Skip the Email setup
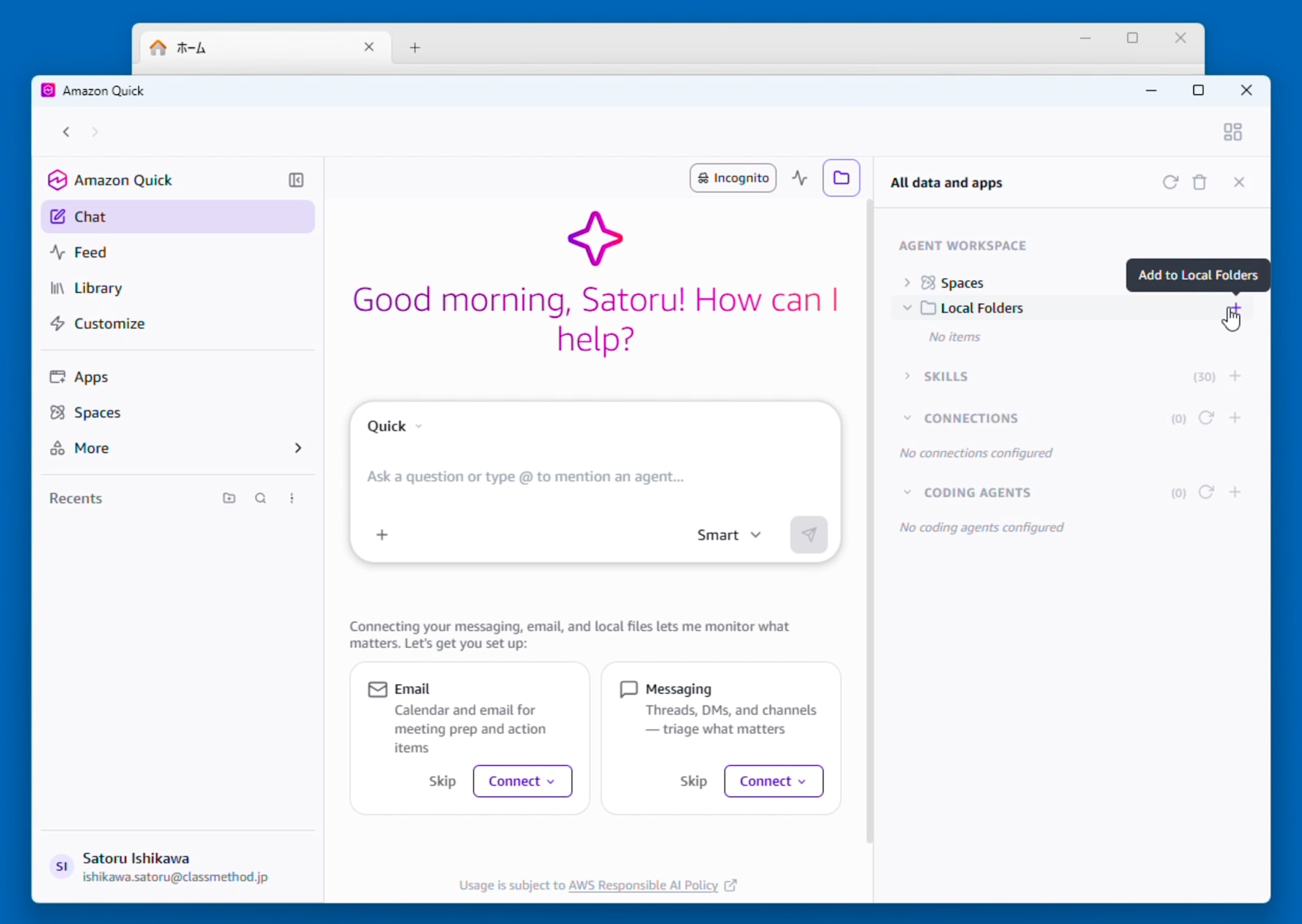Image resolution: width=1302 pixels, height=924 pixels. point(442,781)
